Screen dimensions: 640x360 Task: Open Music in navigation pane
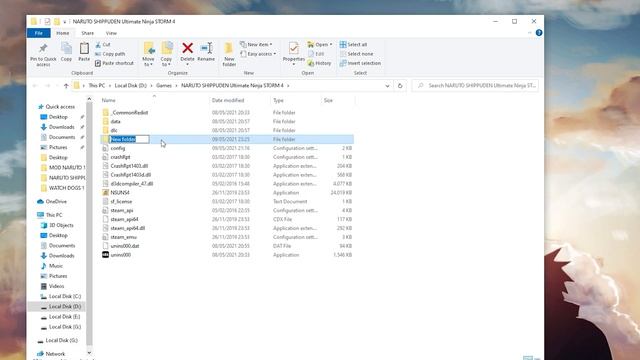56,266
